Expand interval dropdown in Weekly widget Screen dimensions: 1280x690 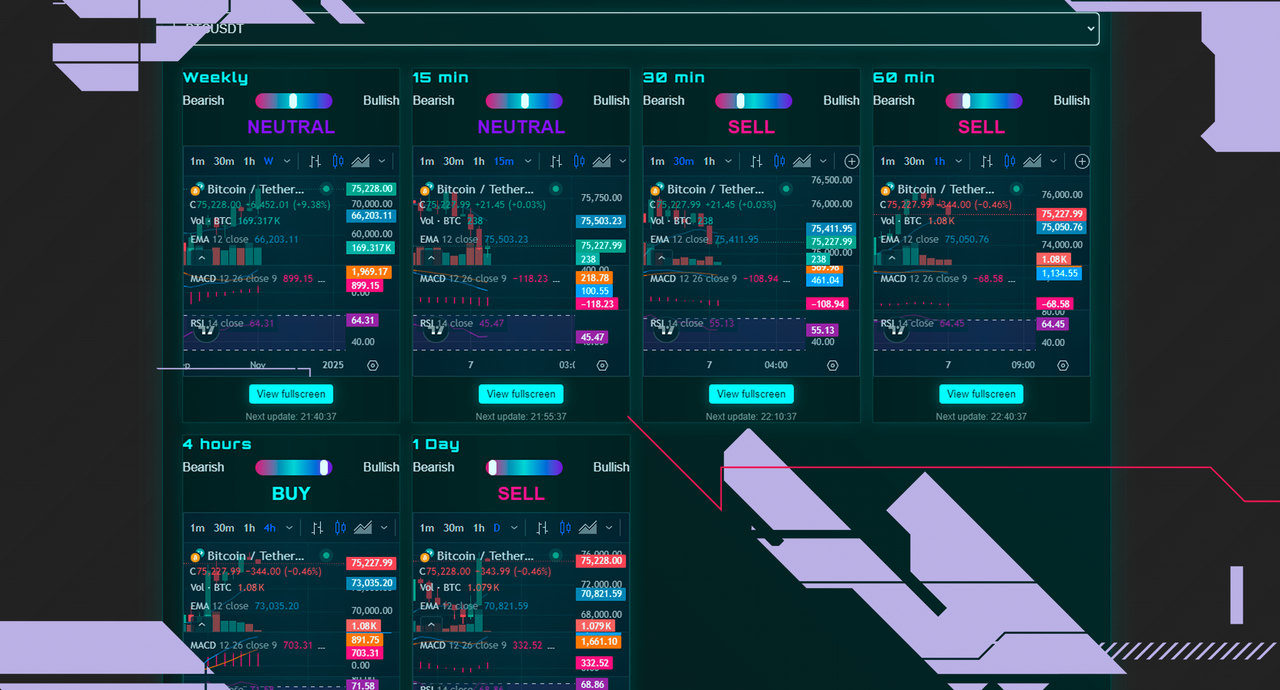[287, 161]
